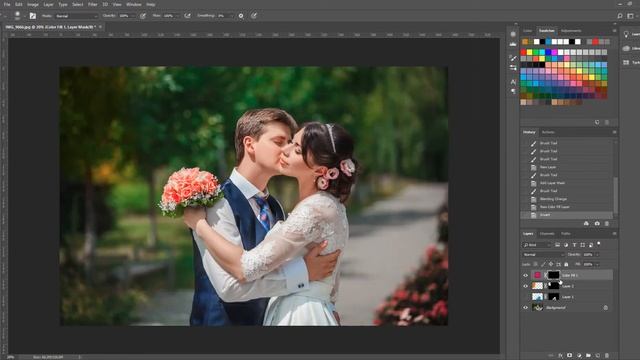
Task: Switch to the Actions panel tab
Action: [548, 132]
